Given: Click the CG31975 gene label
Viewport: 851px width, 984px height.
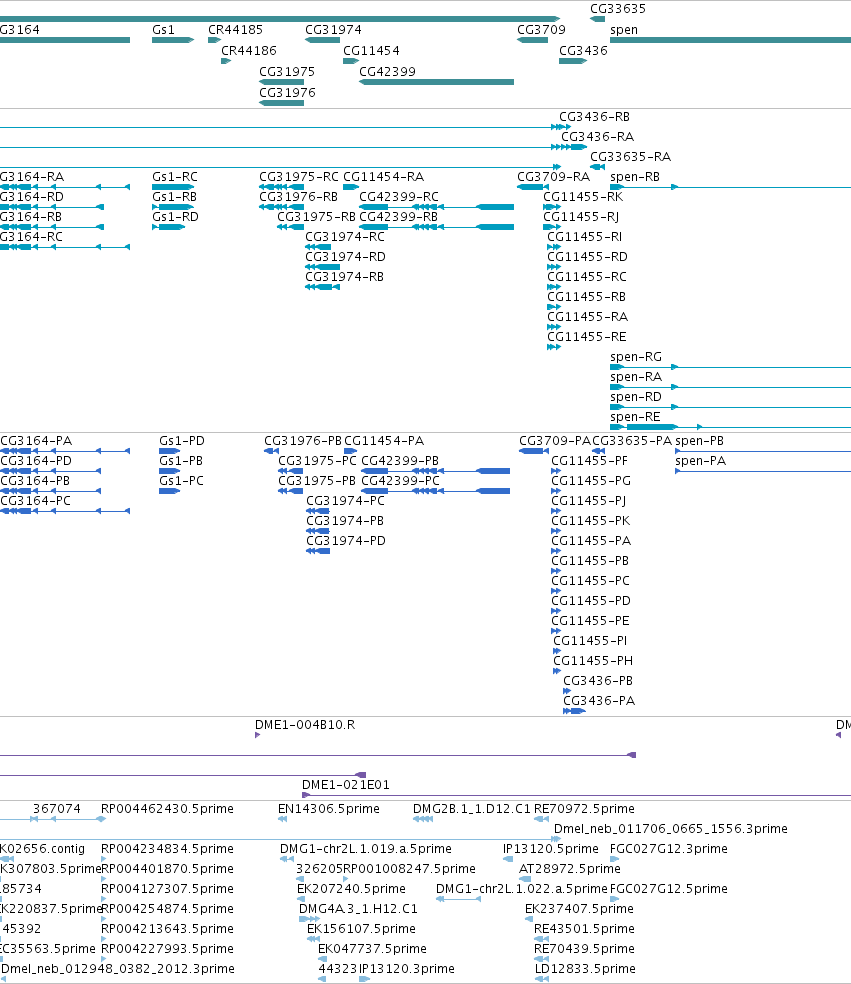Looking at the screenshot, I should (287, 72).
